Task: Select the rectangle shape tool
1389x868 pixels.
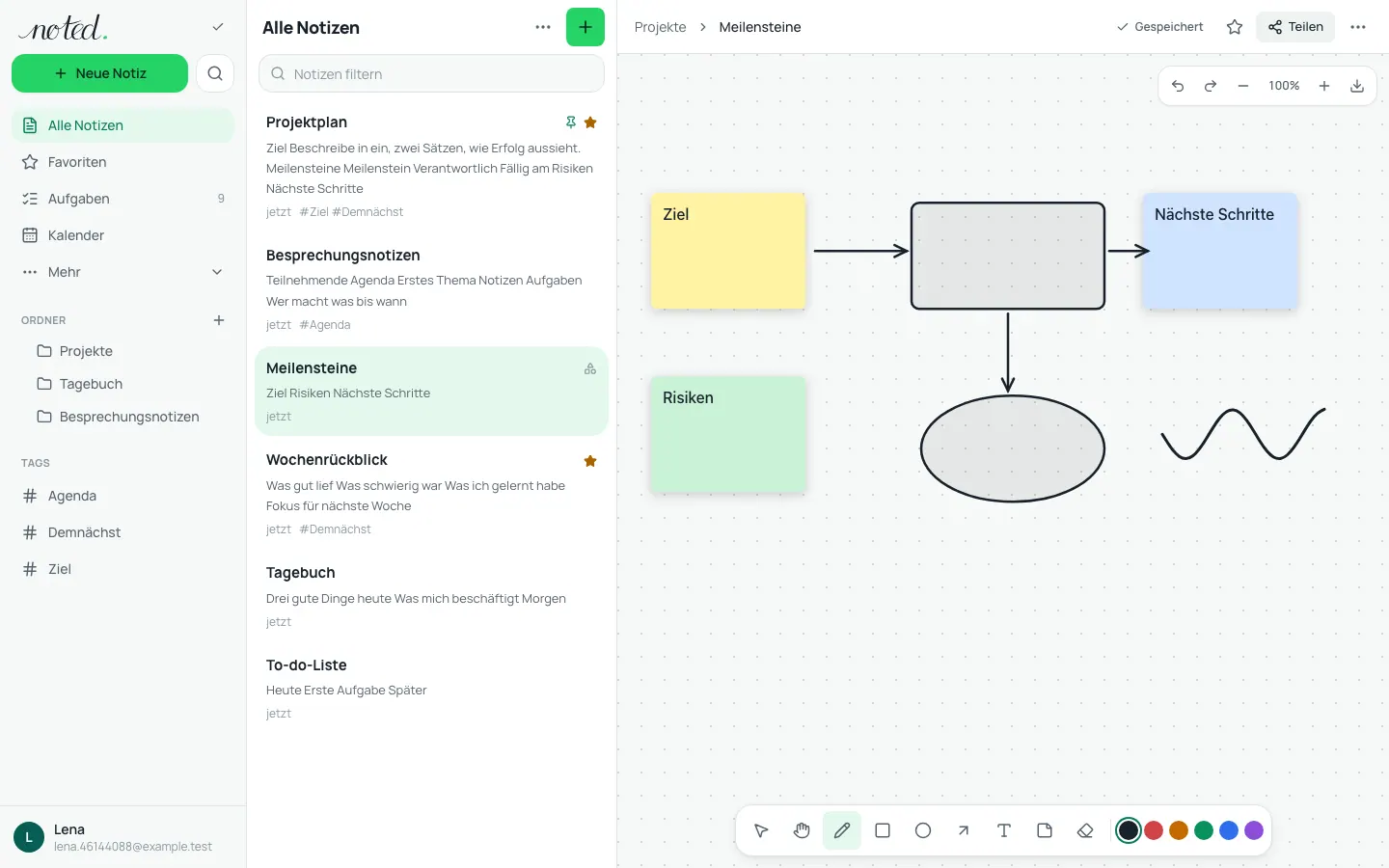Action: tap(883, 830)
